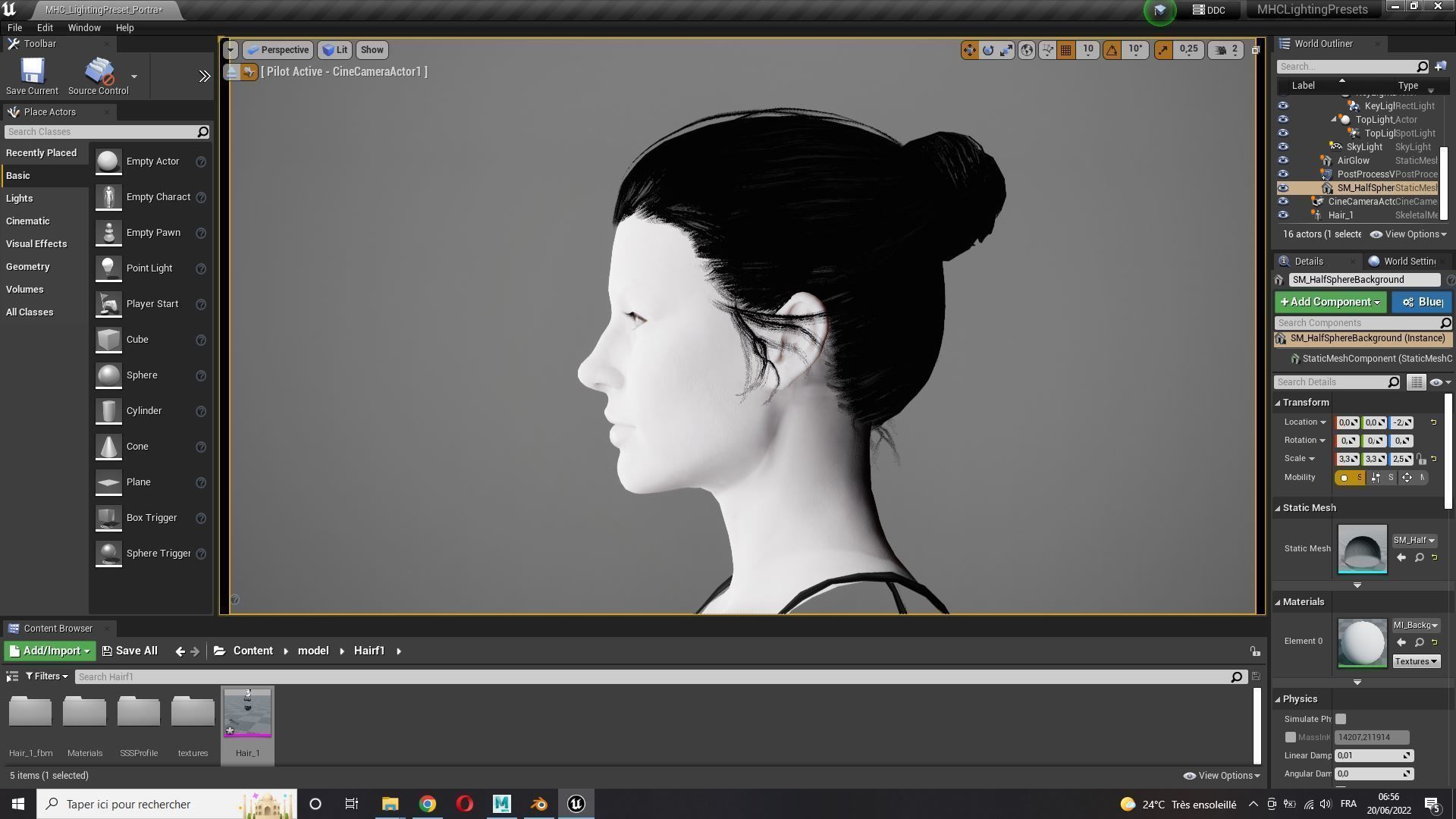This screenshot has width=1456, height=819.
Task: Select the Cube actor icon
Action: pos(108,340)
